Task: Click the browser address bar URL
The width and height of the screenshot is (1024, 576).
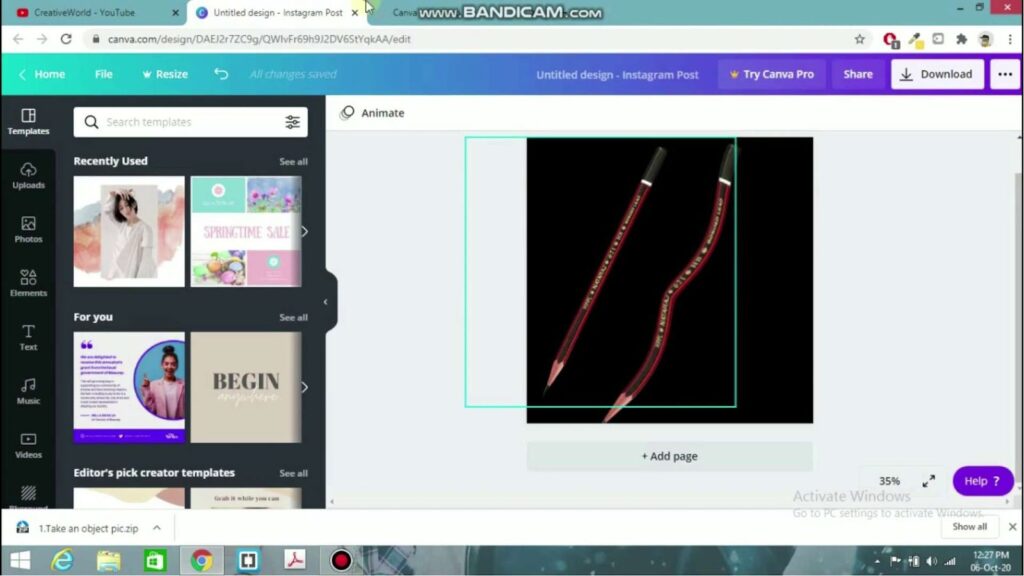Action: pos(259,39)
